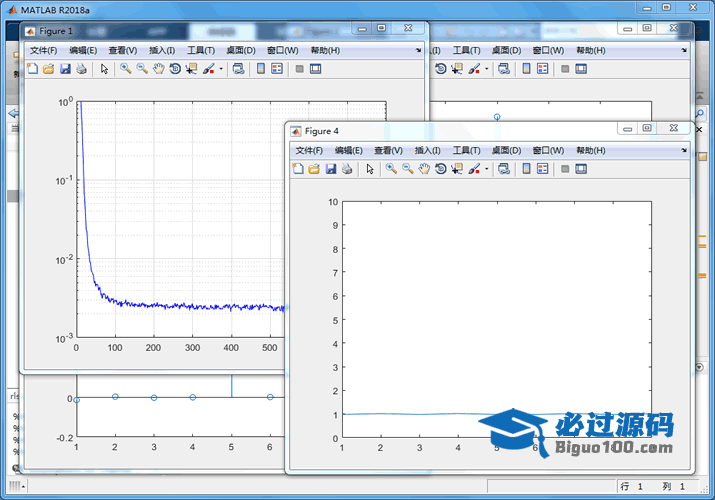Click dock arrow in Figure 1 menu bar
Screen dimensions: 715x500
pos(419,51)
